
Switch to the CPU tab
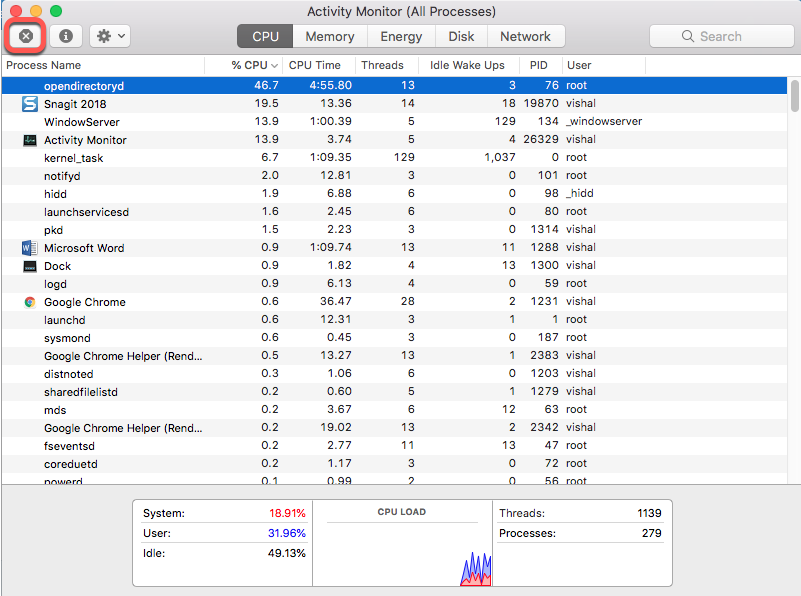pyautogui.click(x=265, y=36)
